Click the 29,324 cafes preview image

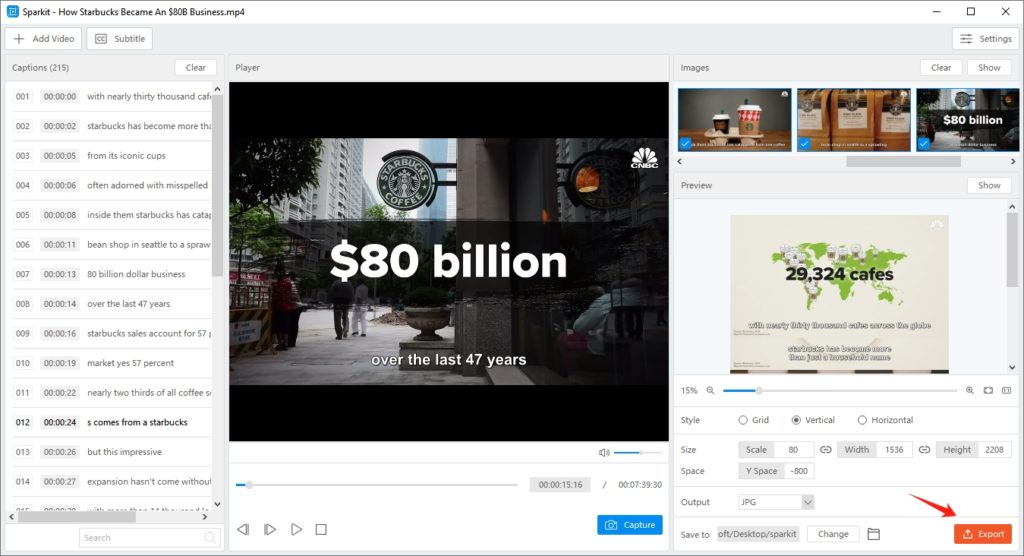pos(839,294)
